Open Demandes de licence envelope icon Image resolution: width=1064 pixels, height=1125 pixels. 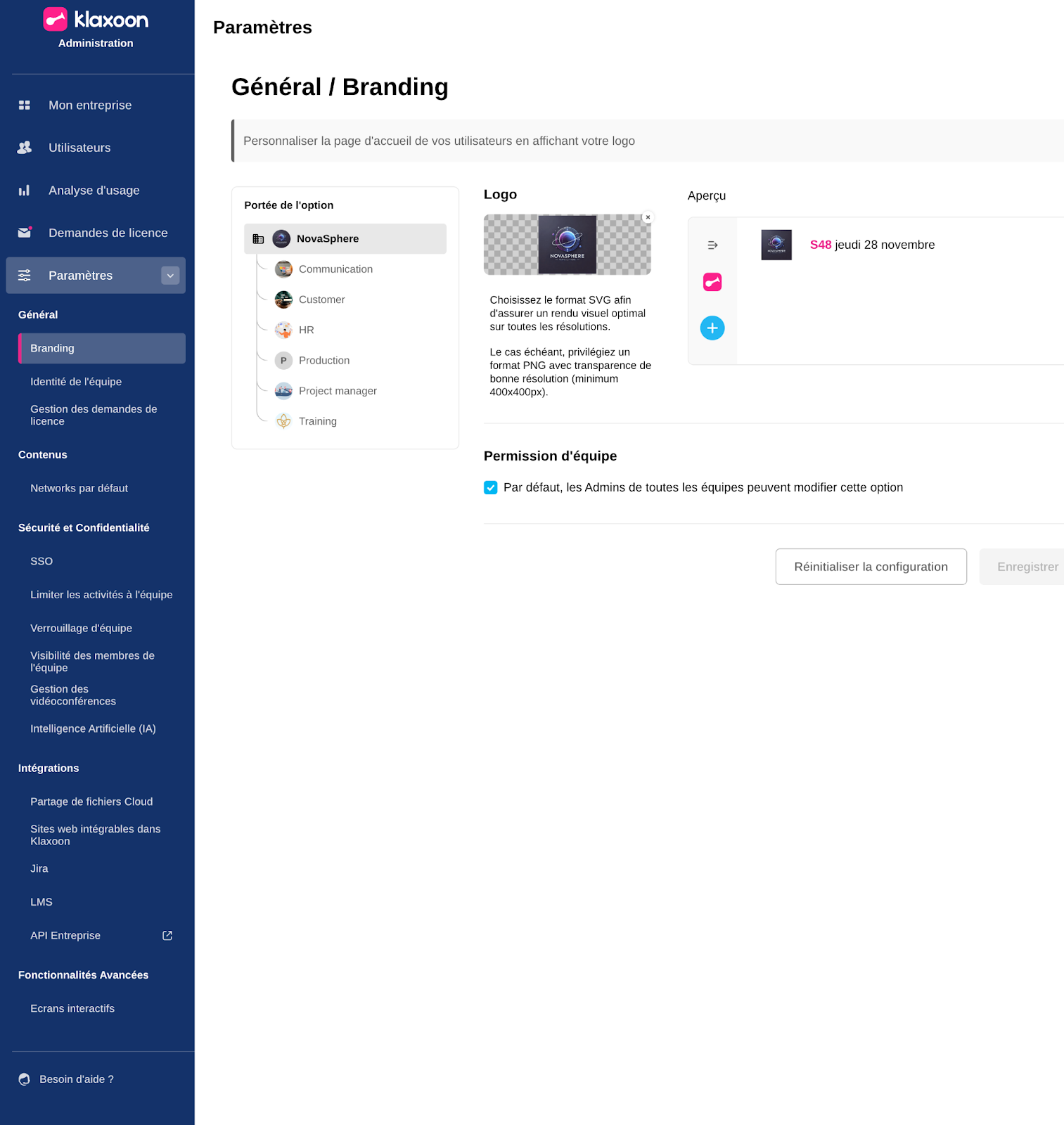tap(25, 233)
